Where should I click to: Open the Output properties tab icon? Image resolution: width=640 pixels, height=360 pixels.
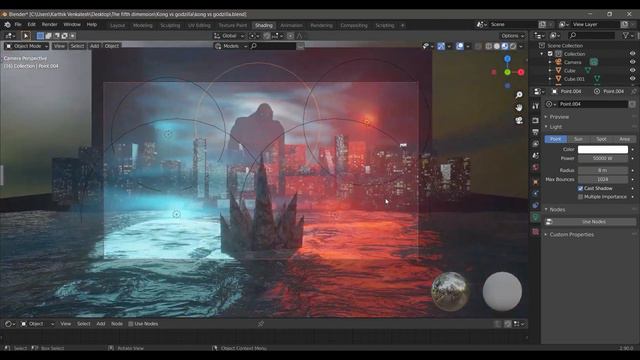(536, 132)
